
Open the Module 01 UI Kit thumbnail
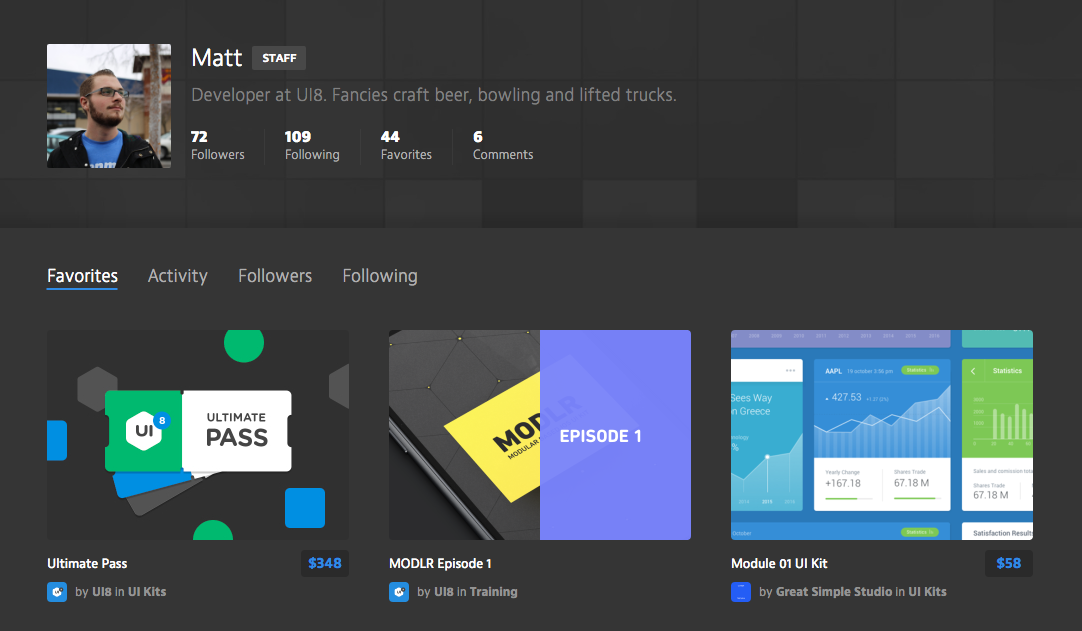[882, 435]
